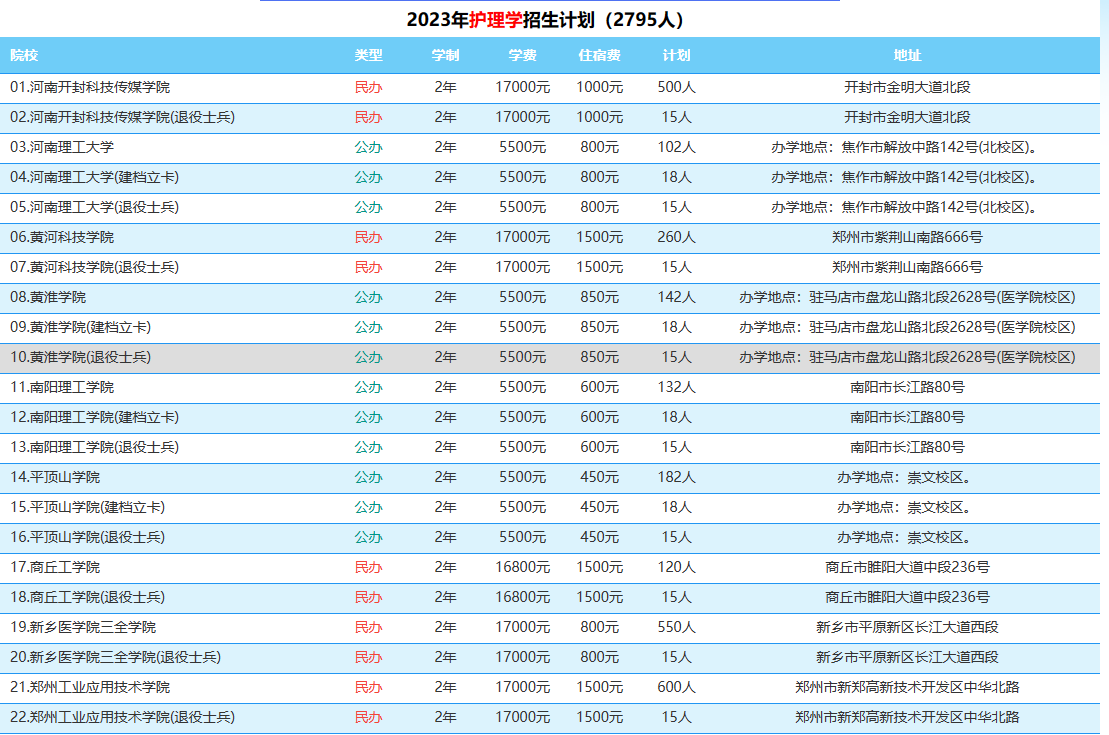Open 01.河南开封科技传媒学院 entry
The width and height of the screenshot is (1109, 735).
click(x=90, y=87)
